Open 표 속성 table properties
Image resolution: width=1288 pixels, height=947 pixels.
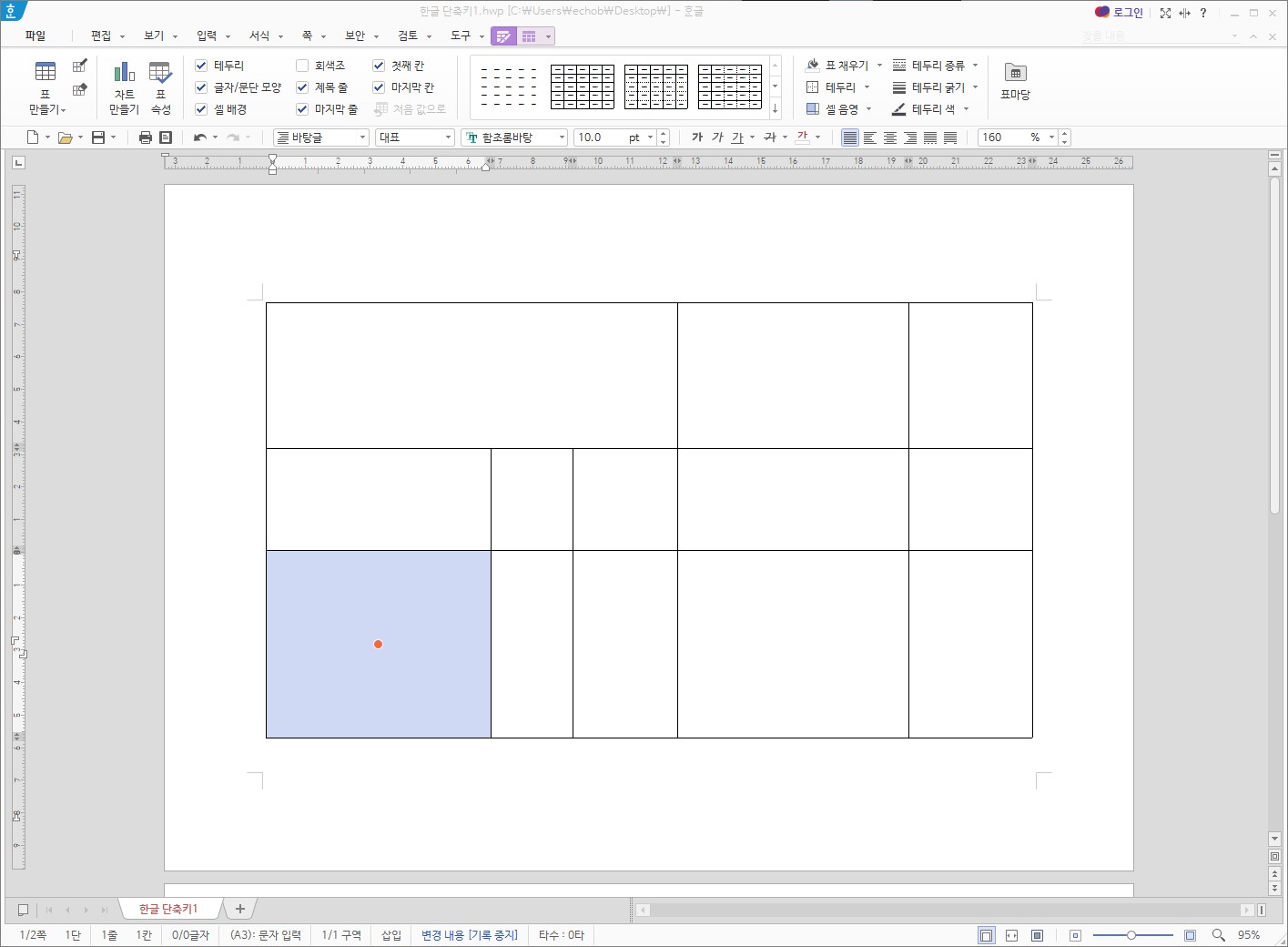pyautogui.click(x=160, y=87)
